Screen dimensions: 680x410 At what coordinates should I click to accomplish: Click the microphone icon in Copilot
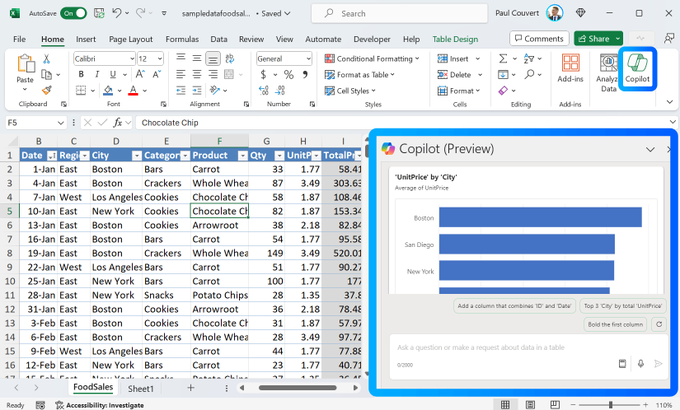641,364
